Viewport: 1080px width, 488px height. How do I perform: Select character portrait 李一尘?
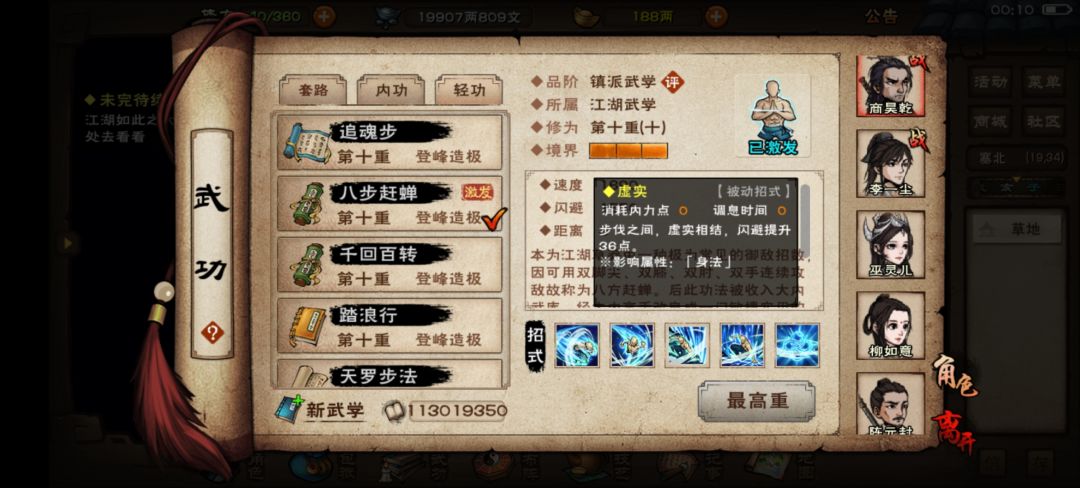[x=890, y=163]
